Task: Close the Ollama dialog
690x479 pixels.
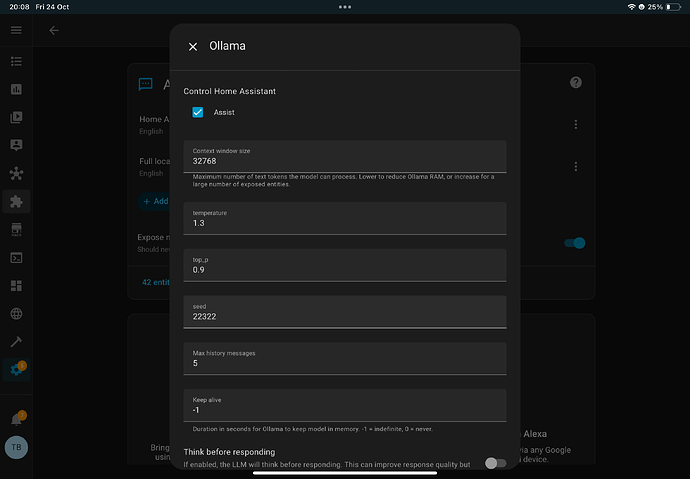Action: (193, 47)
